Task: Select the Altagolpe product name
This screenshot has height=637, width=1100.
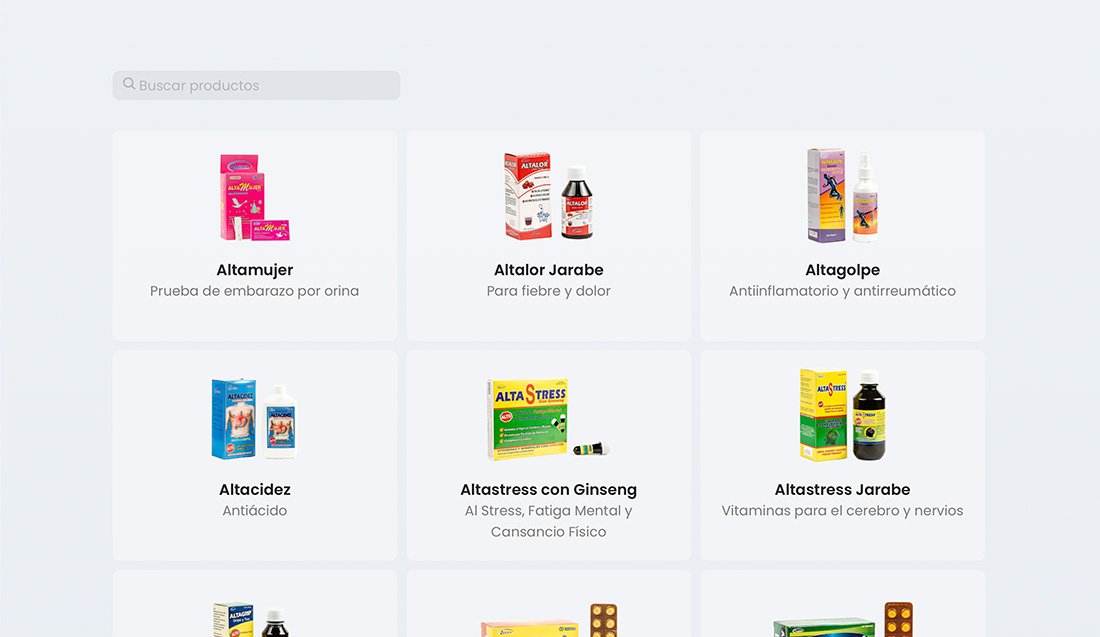Action: click(843, 270)
